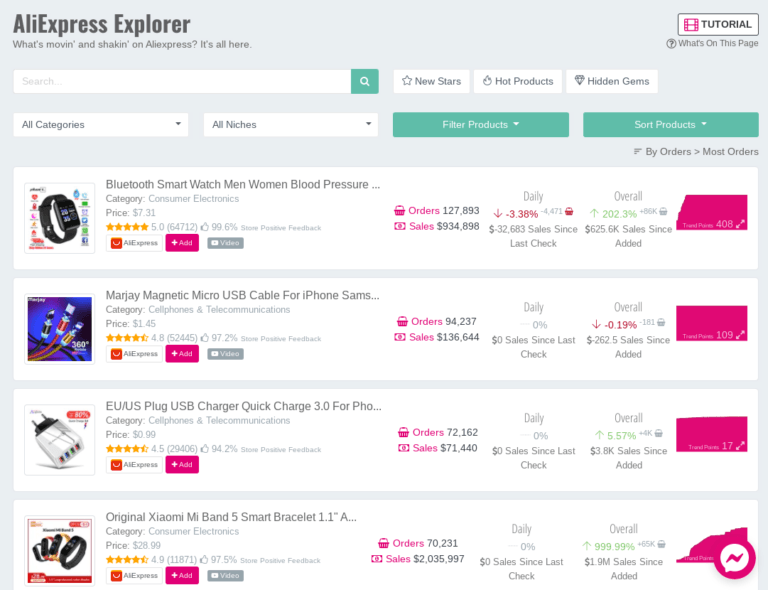Viewport: 768px width, 590px height.
Task: Click AliExpress button for Marjay Cable
Action: pyautogui.click(x=134, y=354)
